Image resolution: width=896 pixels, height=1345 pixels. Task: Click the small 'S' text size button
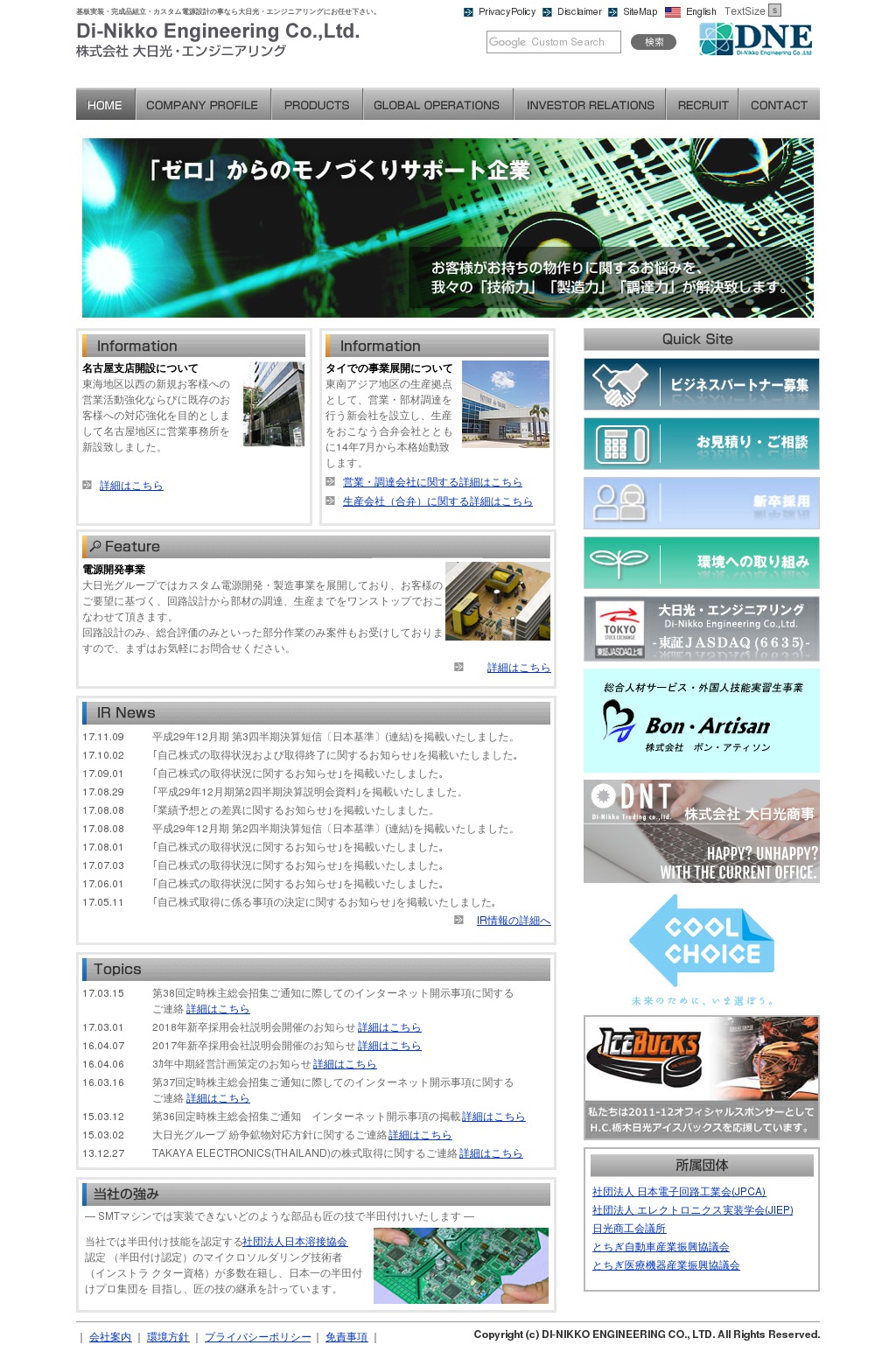774,11
